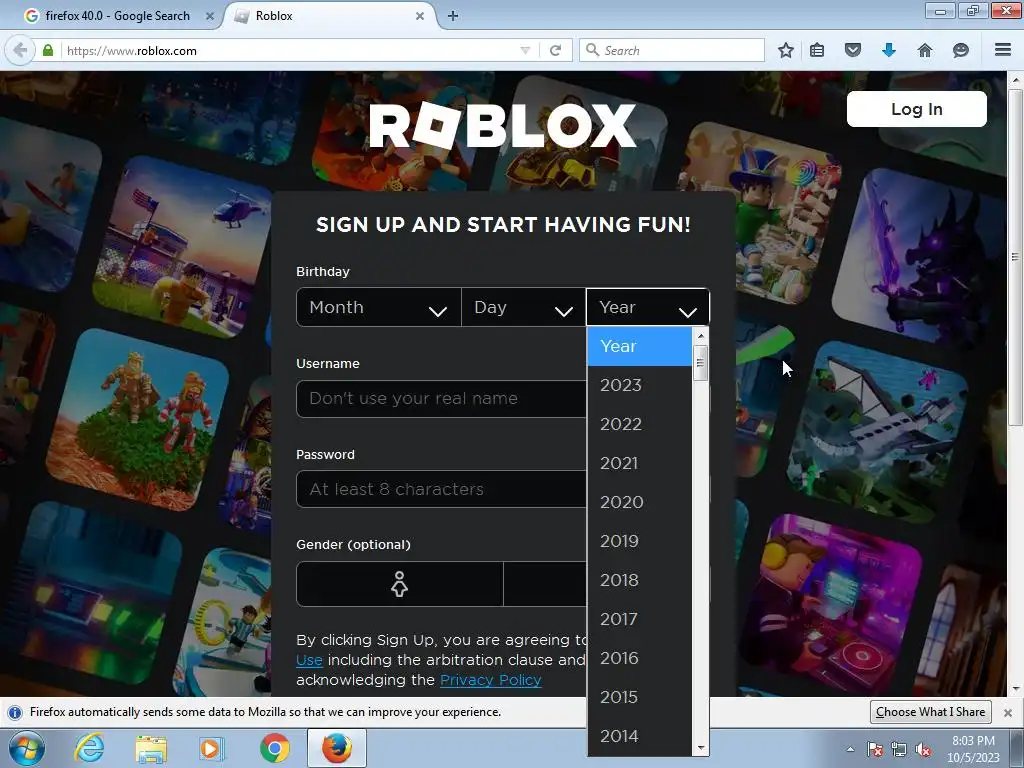Close the firefox 40.0 Google Search tab
The height and width of the screenshot is (768, 1024).
click(210, 16)
